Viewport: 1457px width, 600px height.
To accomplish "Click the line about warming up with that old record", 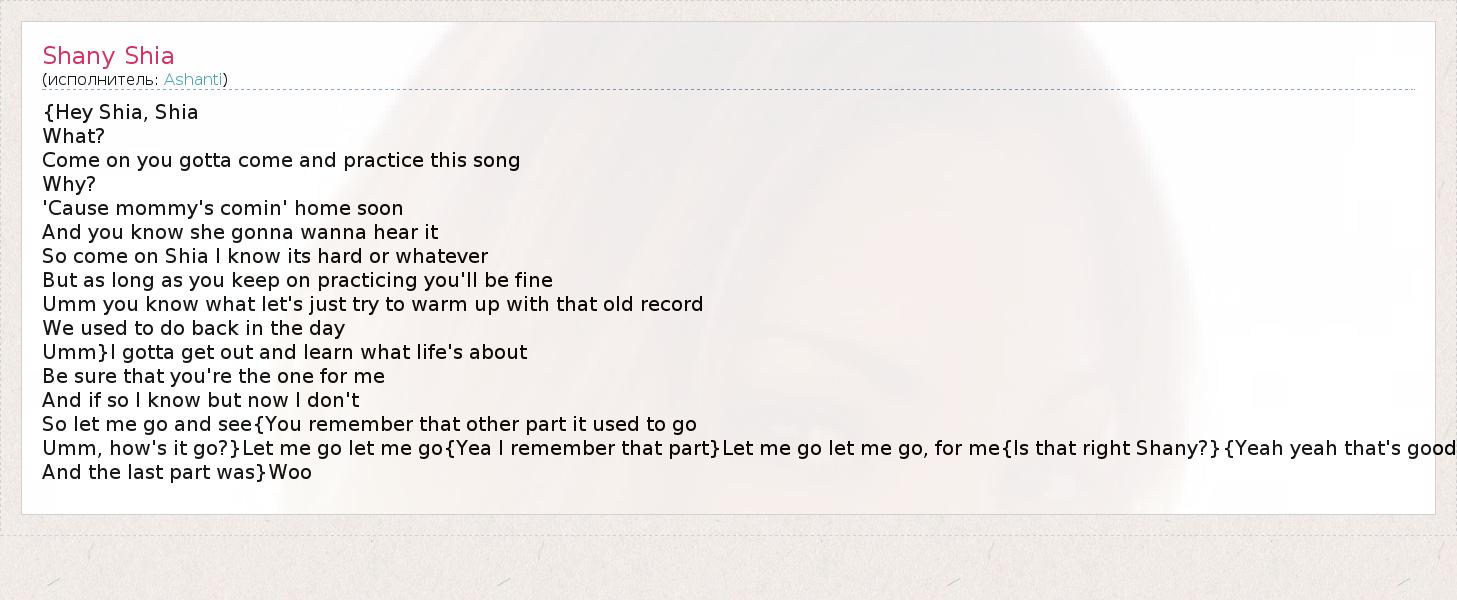I will 372,304.
